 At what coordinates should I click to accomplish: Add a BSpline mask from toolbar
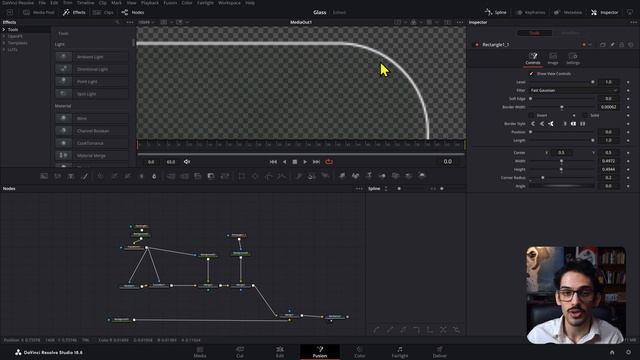point(282,176)
